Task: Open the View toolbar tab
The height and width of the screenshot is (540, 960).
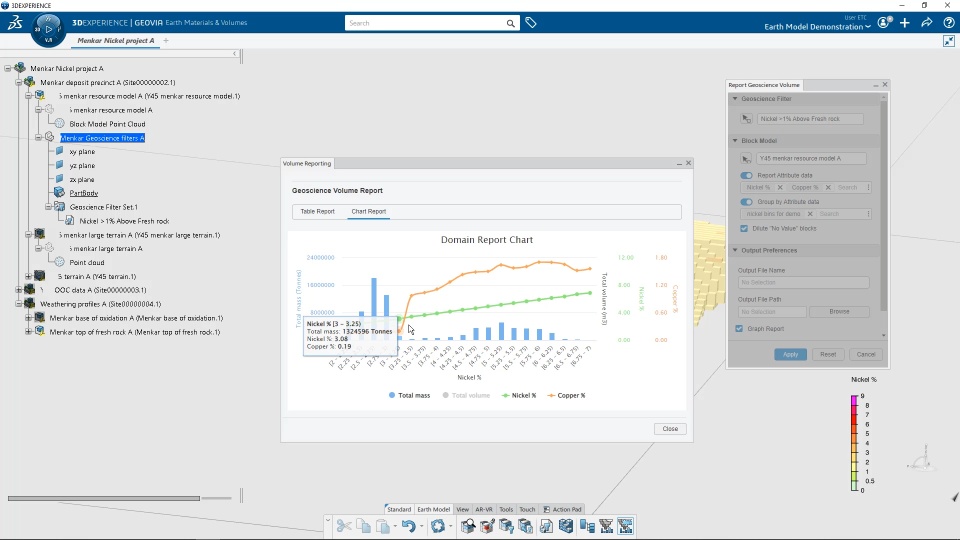Action: [x=462, y=509]
